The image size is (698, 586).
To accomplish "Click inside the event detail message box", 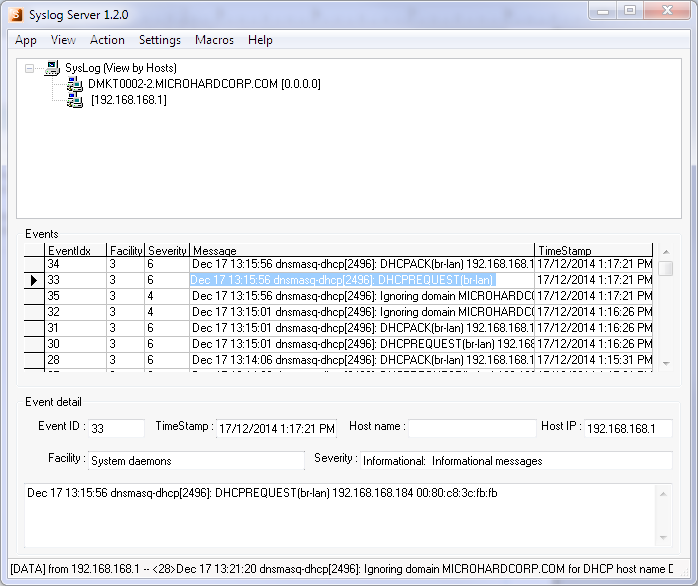I will (340, 516).
